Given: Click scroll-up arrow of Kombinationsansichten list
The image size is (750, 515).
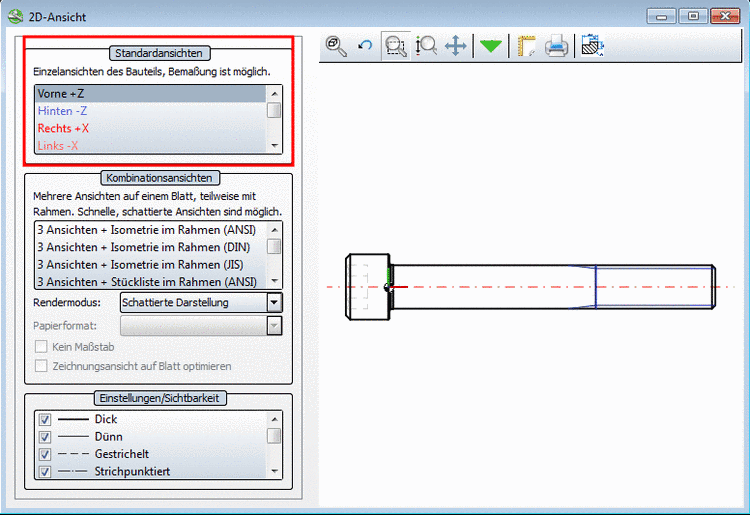Looking at the screenshot, I should pyautogui.click(x=274, y=230).
